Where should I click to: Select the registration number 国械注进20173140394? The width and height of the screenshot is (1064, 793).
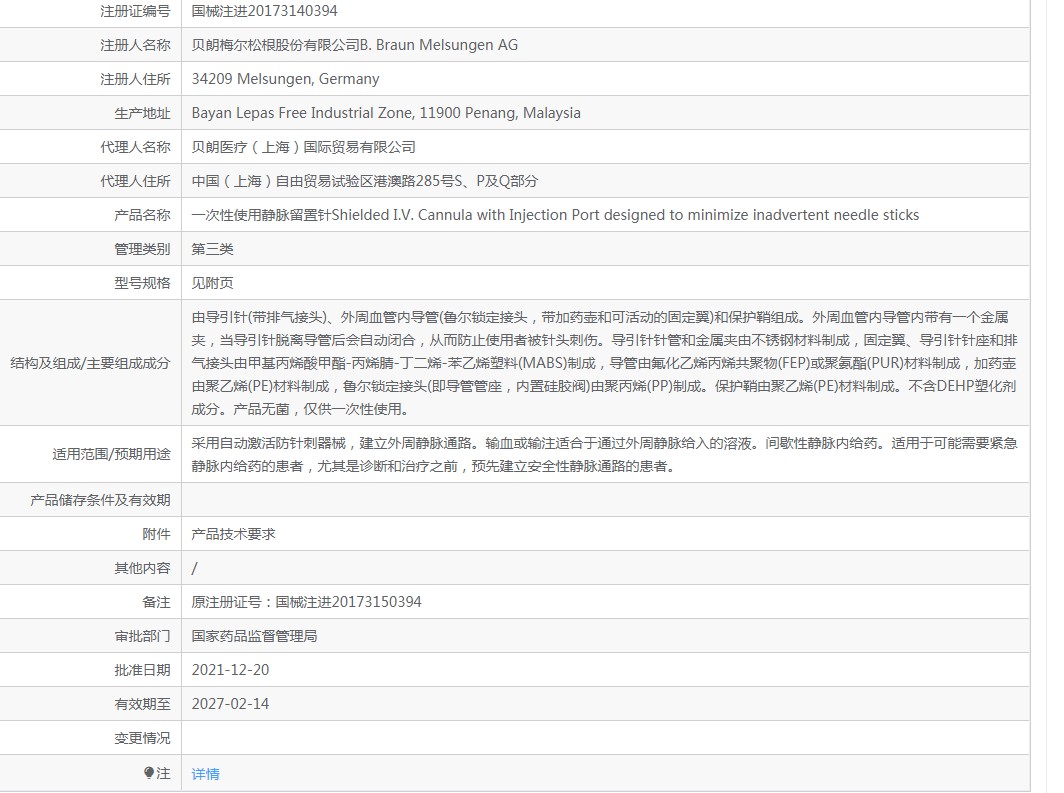click(264, 11)
